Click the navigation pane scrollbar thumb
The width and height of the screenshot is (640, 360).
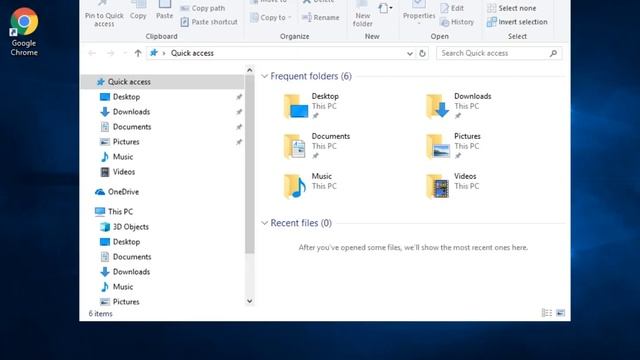pyautogui.click(x=250, y=164)
